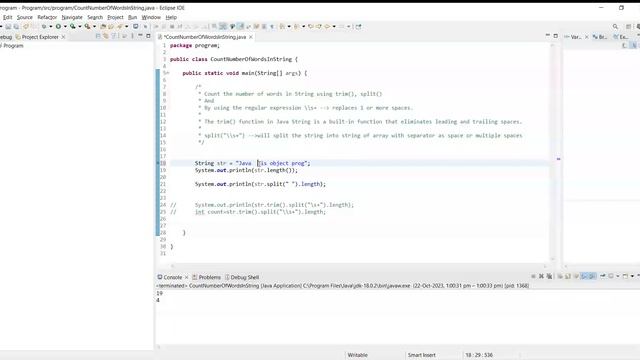Maximize the Project Explorer panel
This screenshot has width=640, height=360.
(148, 36)
